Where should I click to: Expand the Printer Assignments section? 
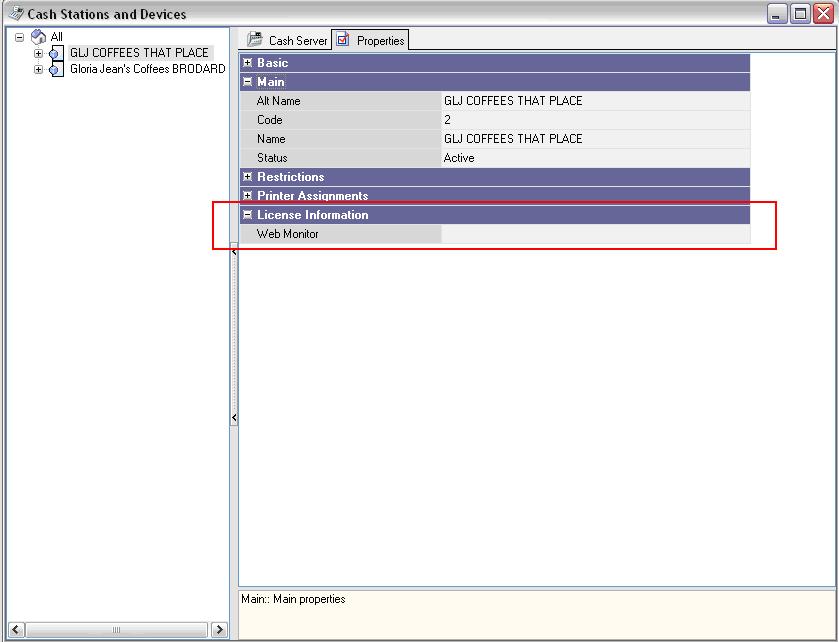[x=247, y=195]
